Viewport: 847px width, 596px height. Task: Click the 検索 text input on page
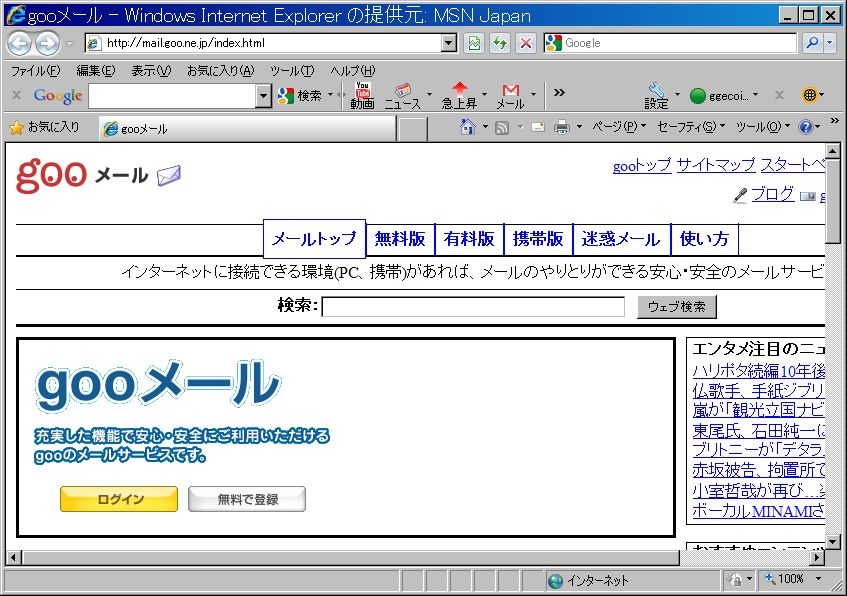473,306
